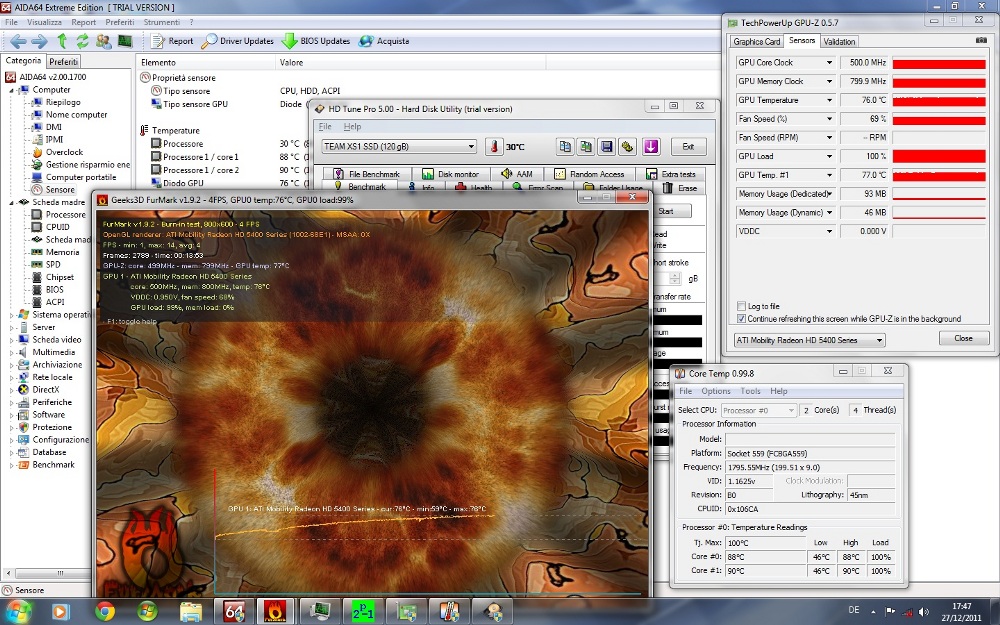The image size is (1000, 625).
Task: Open the Visualizza menu in AIDA64
Action: (x=45, y=22)
